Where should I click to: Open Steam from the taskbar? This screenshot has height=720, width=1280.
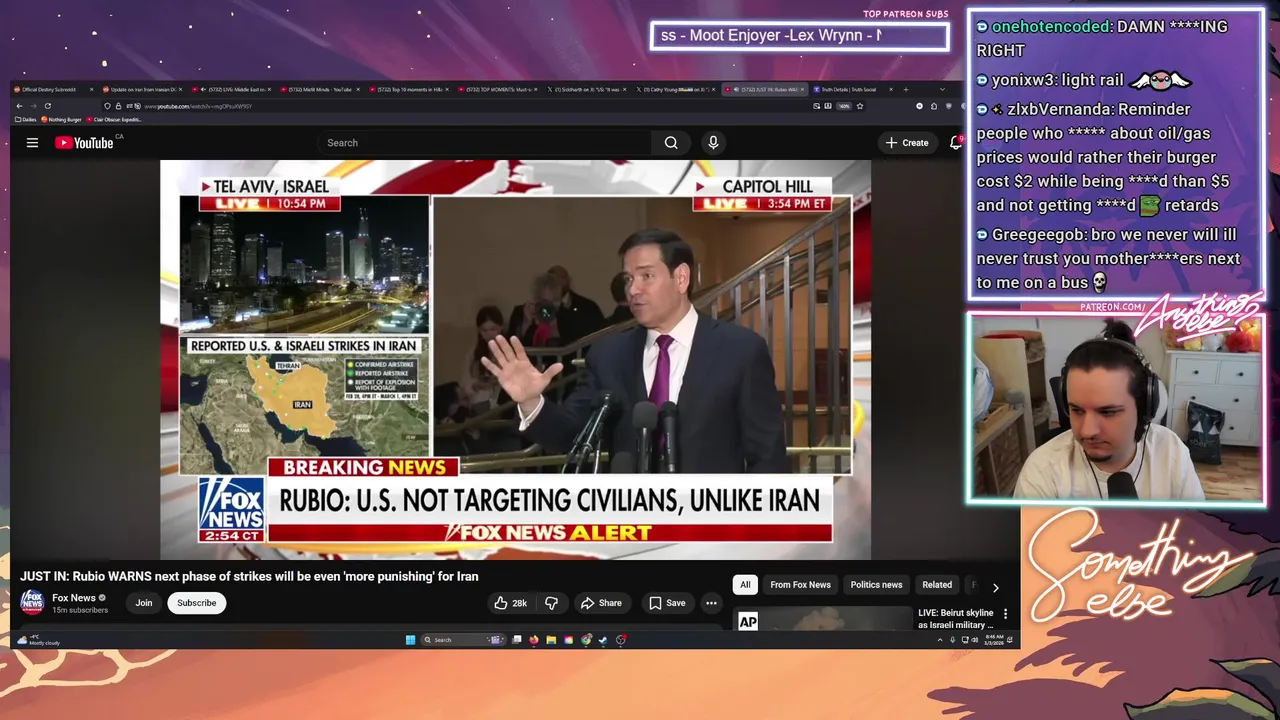(x=603, y=640)
